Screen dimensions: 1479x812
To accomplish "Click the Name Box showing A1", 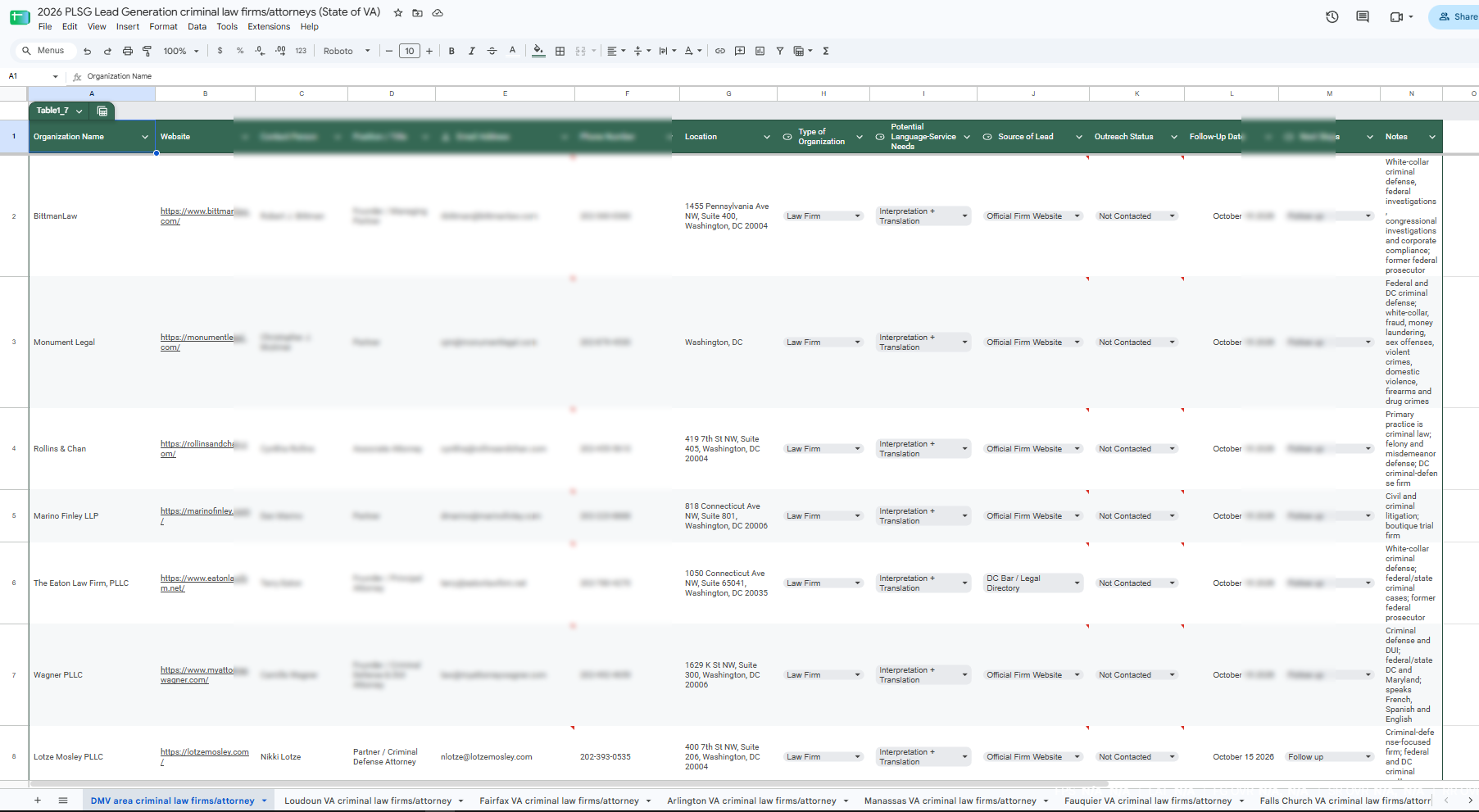I will (x=33, y=76).
